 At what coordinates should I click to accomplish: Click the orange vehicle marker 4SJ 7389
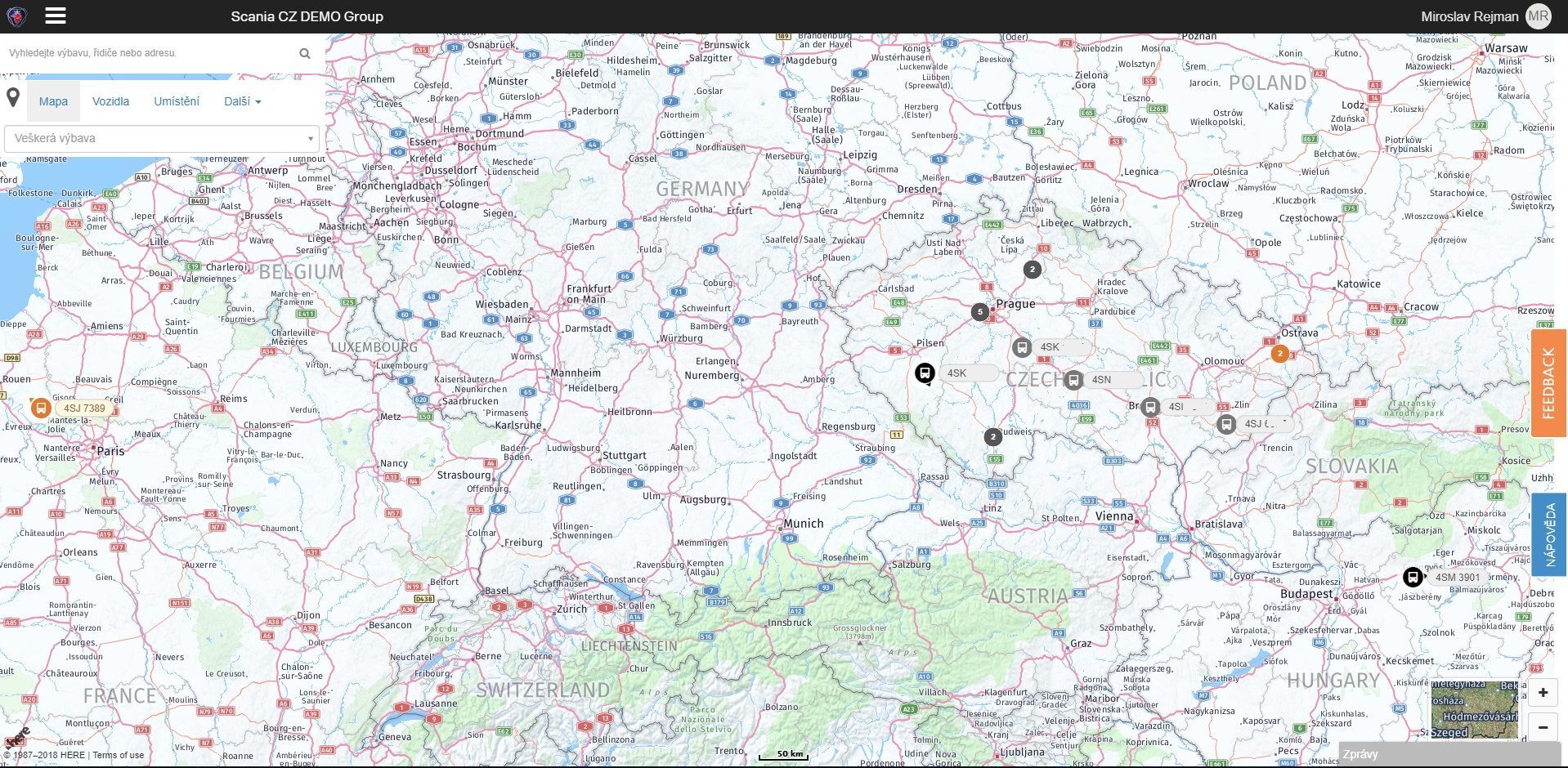tap(40, 407)
